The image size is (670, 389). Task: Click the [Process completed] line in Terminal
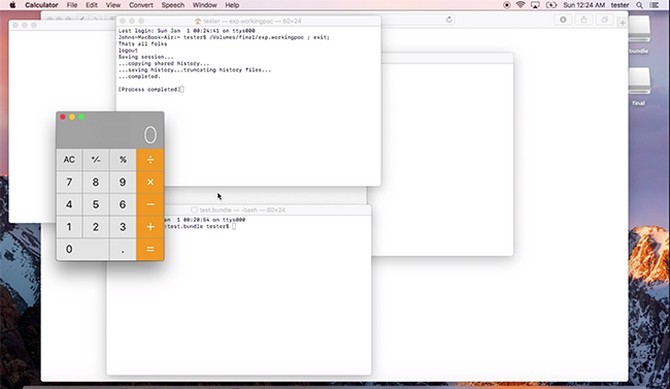(x=150, y=89)
